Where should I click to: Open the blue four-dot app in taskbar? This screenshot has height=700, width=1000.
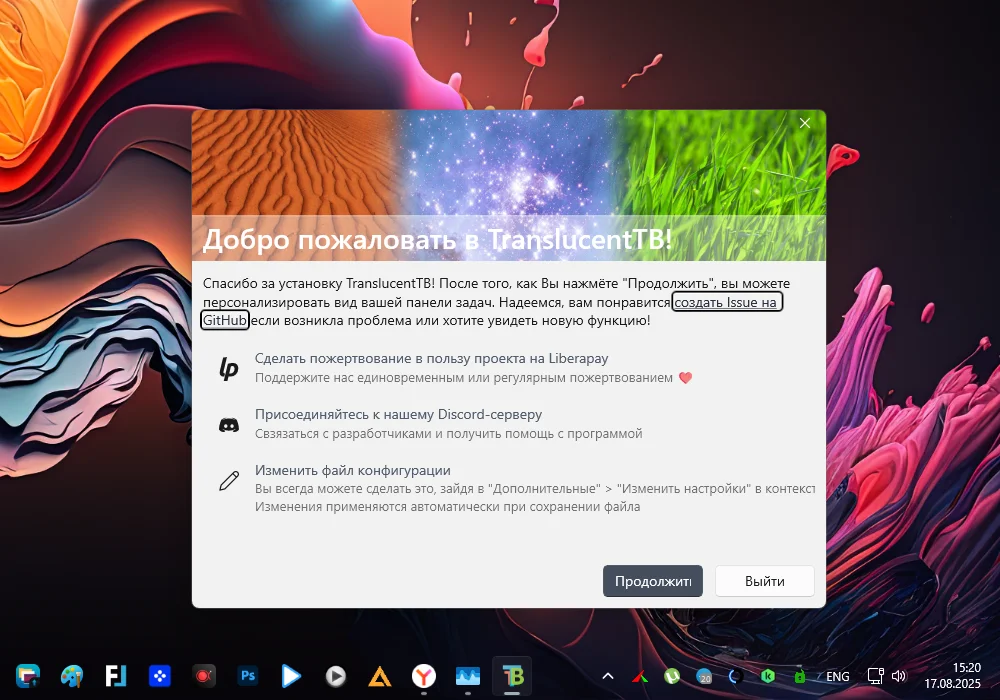159,676
